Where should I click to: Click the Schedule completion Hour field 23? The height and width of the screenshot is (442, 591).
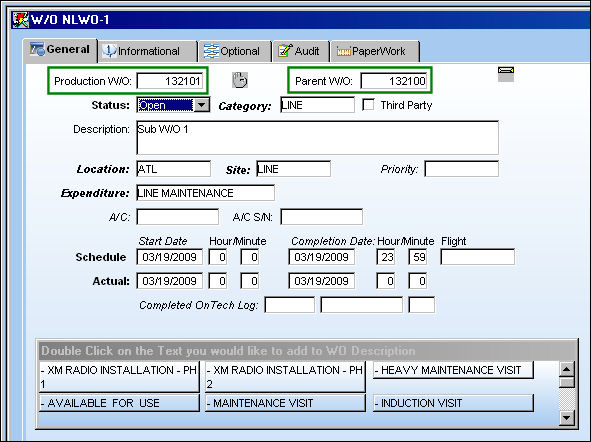(x=386, y=257)
